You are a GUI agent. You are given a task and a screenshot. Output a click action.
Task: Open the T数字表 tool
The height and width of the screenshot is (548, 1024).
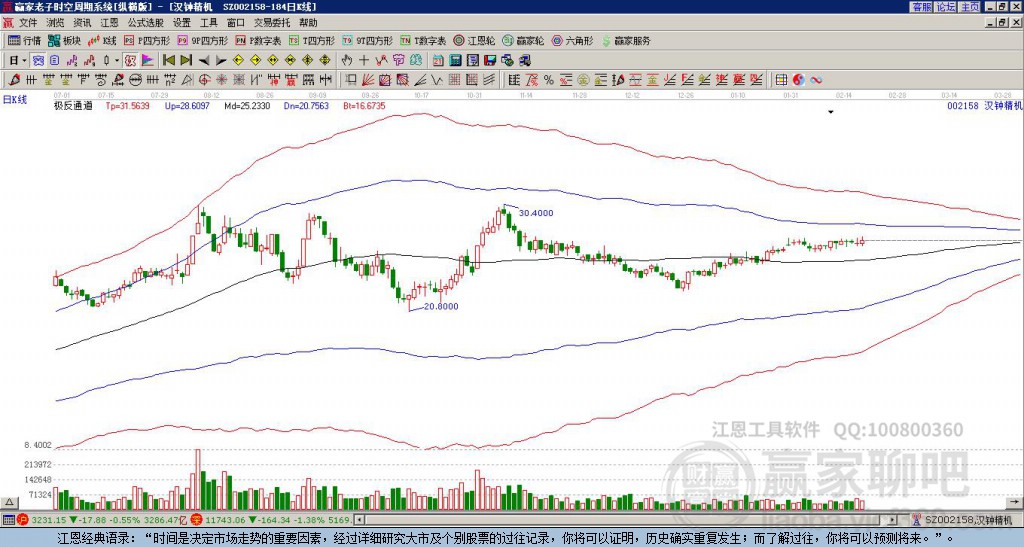pos(423,40)
